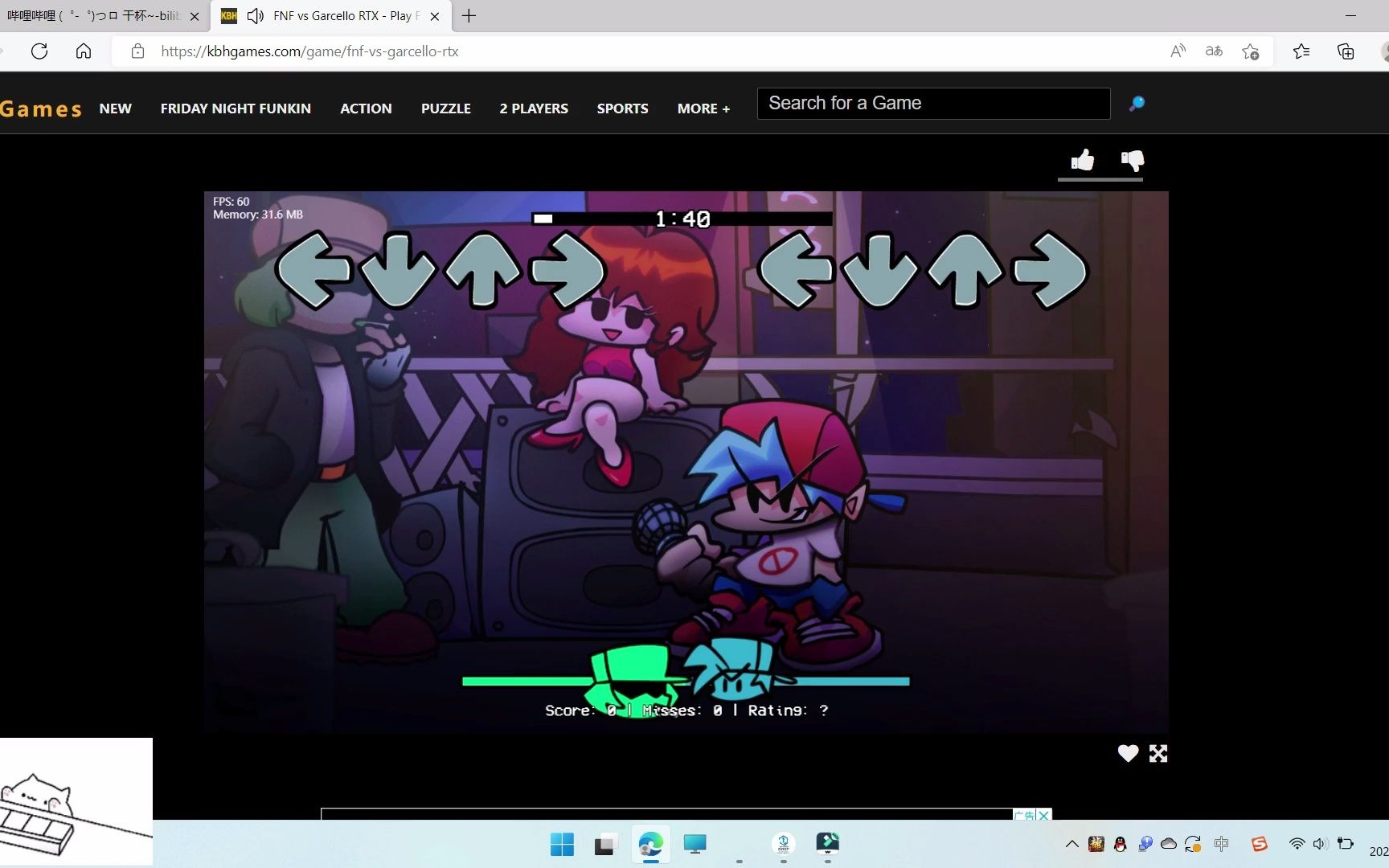Open the ACTION games category
This screenshot has width=1389, height=868.
tap(366, 108)
